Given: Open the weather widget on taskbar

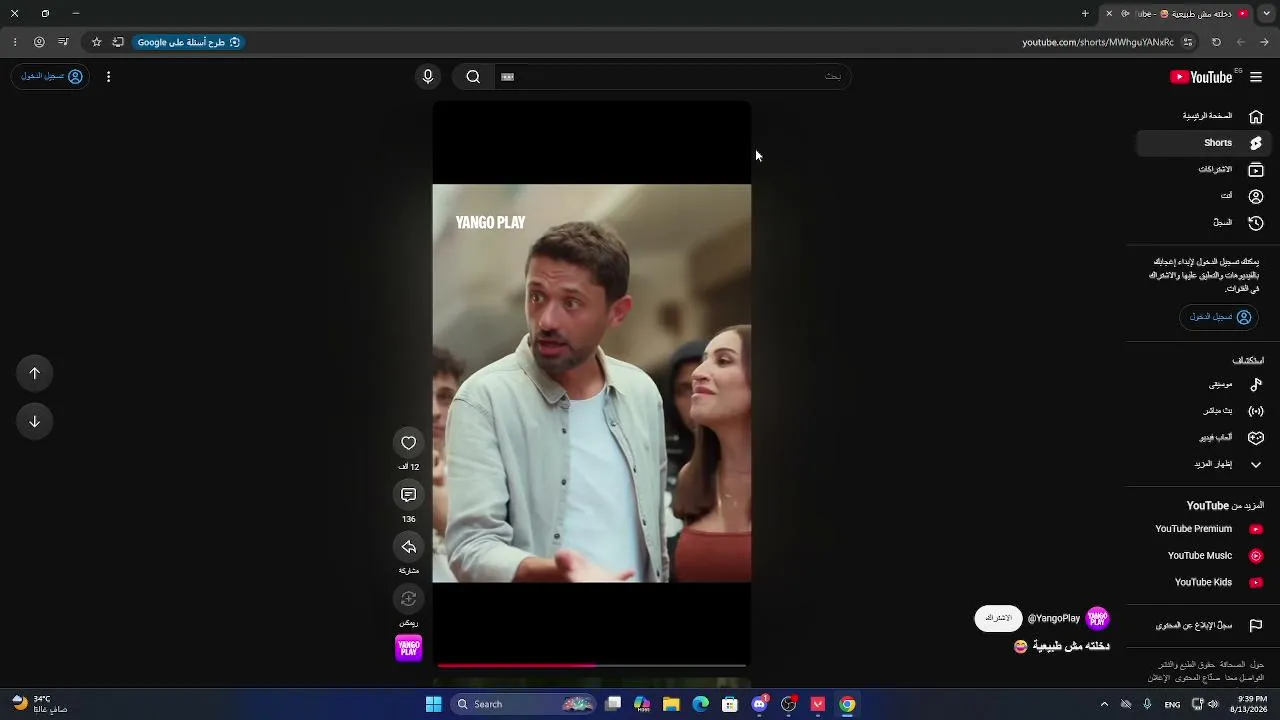Looking at the screenshot, I should 40,704.
